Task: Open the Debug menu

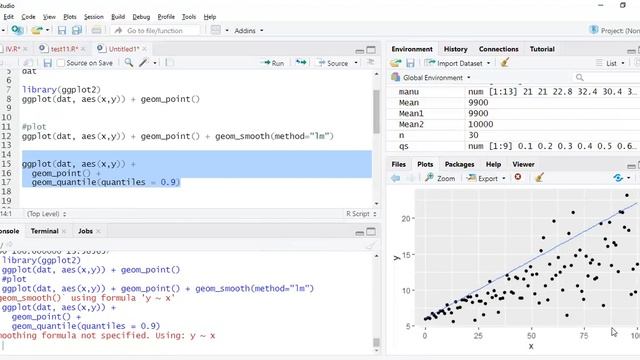Action: (x=141, y=17)
